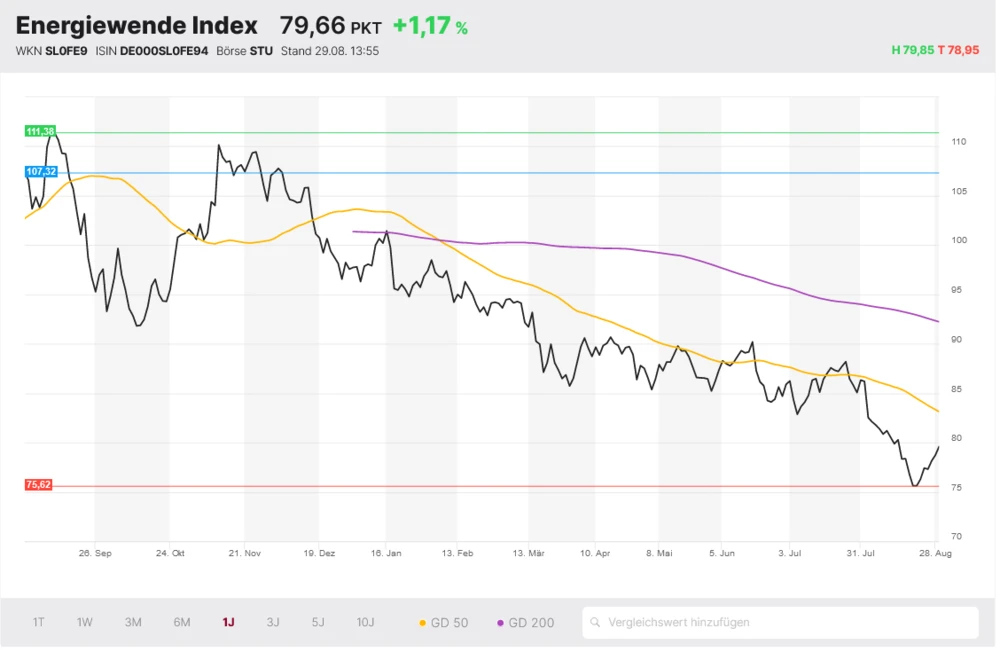Click the ISIN DE000SL0FE94 code
1000x652 pixels.
click(x=164, y=51)
